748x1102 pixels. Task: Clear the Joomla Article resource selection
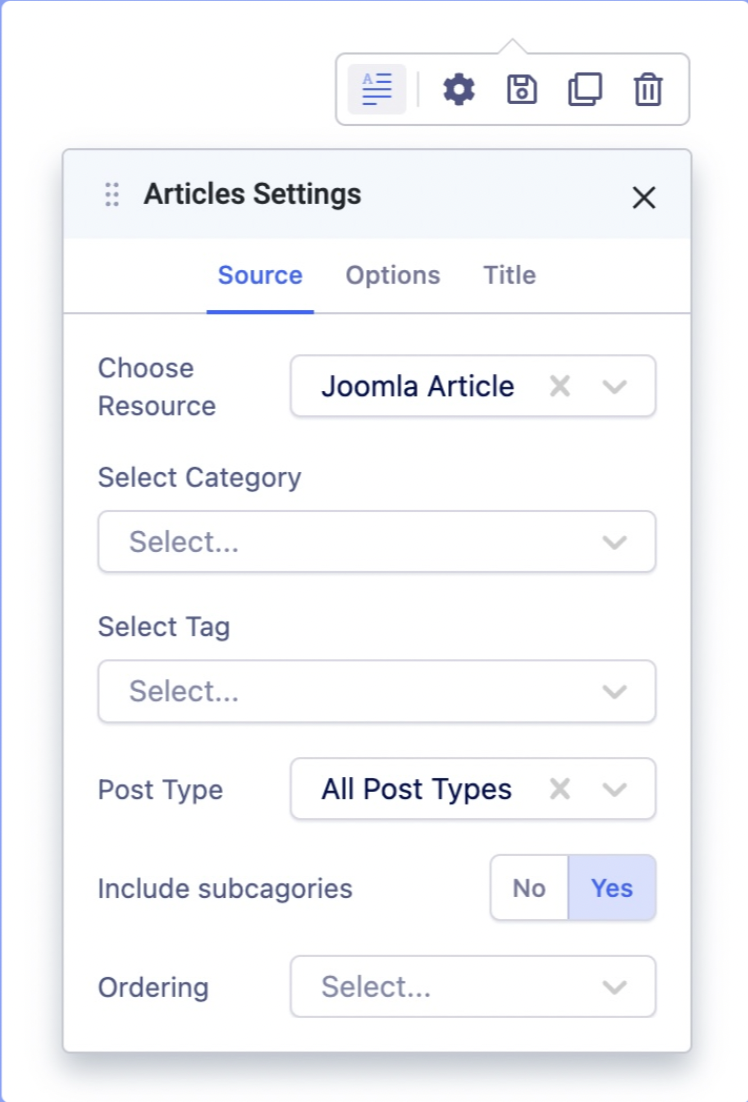pos(560,386)
